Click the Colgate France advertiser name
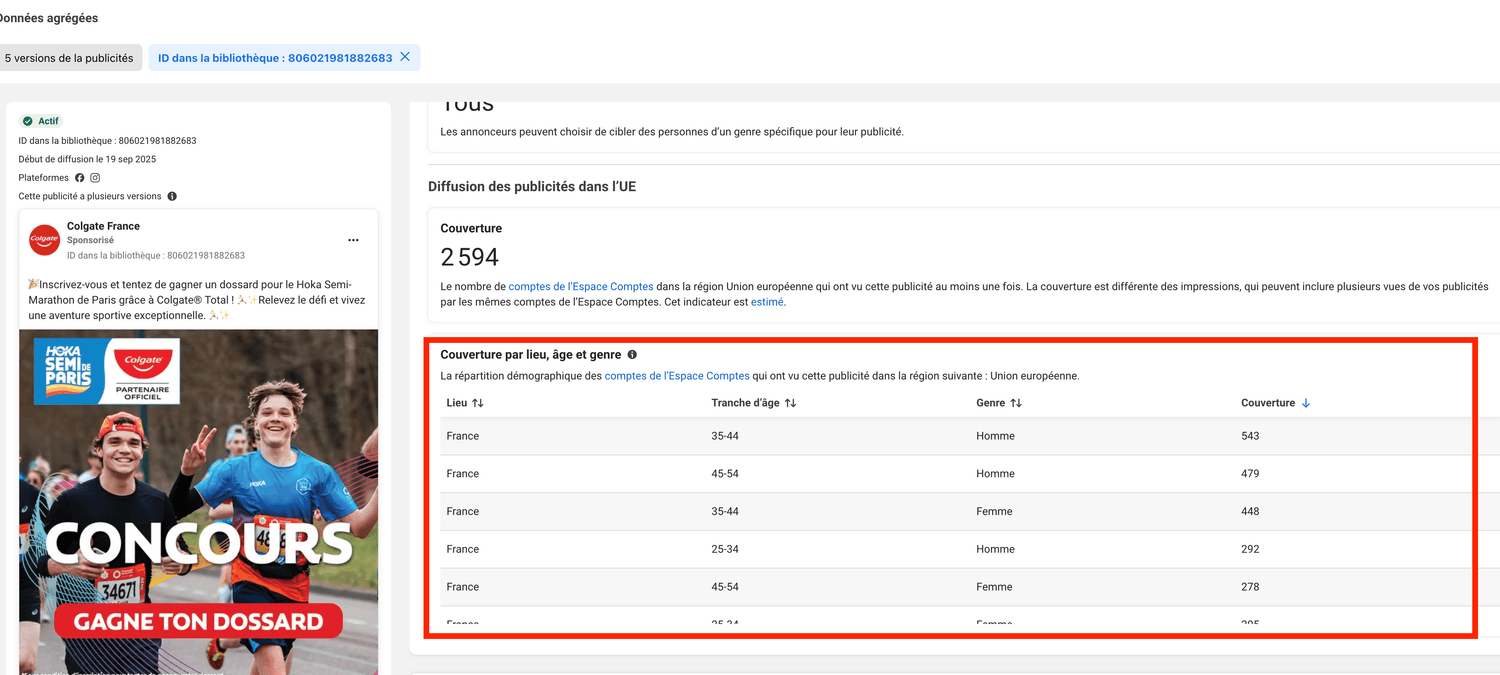The image size is (1500, 675). point(103,226)
